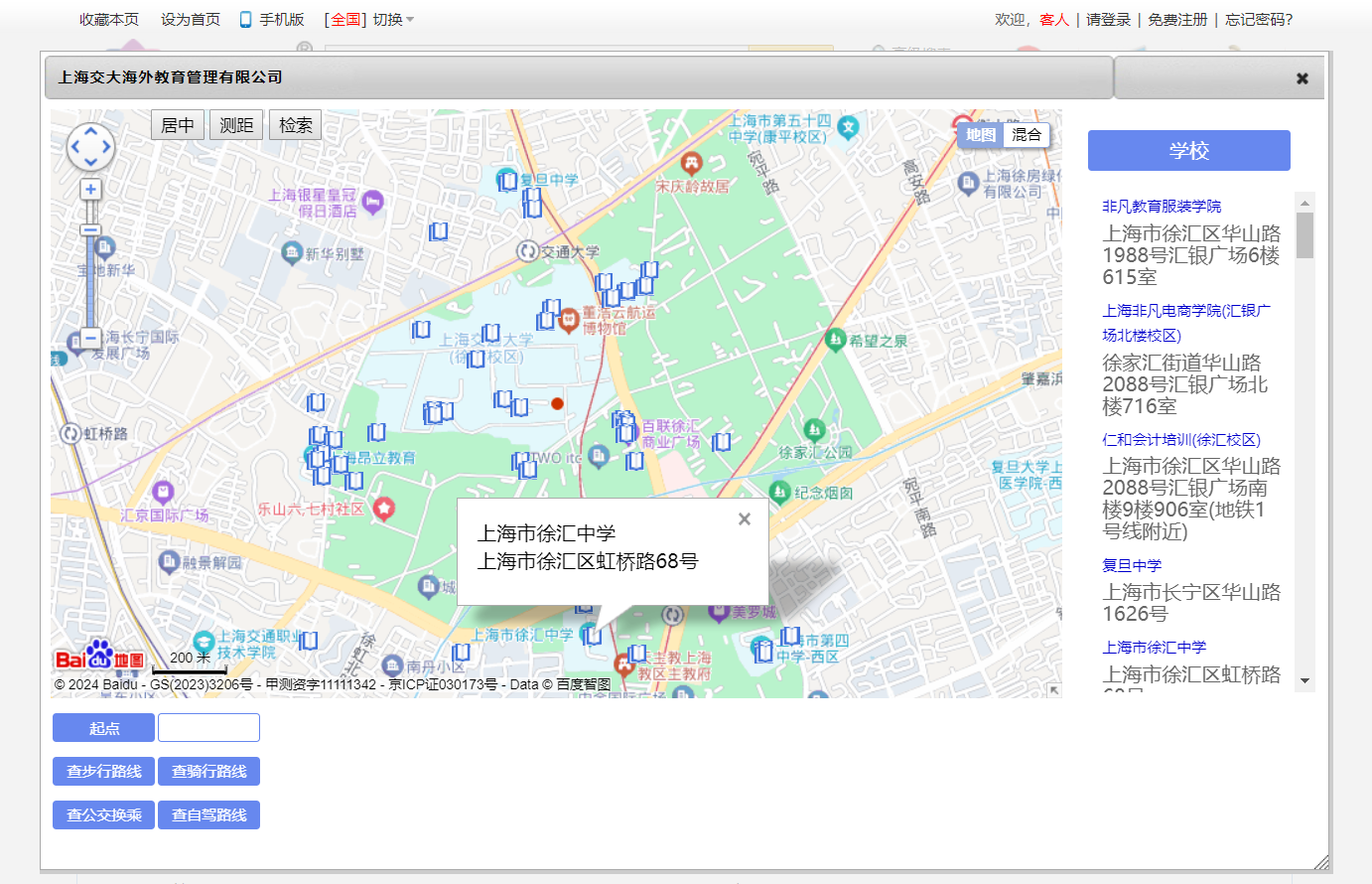Open the 全国 city switch dropdown
1372x884 pixels.
point(369,20)
